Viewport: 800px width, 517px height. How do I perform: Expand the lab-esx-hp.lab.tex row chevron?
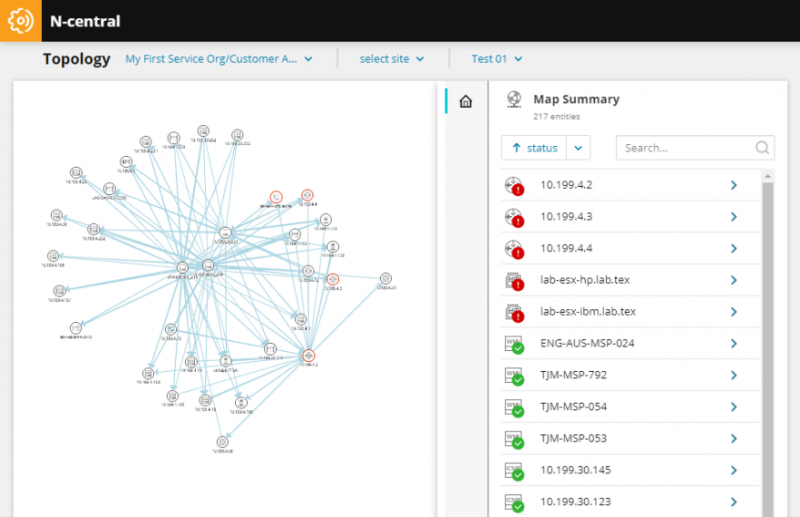[734, 280]
